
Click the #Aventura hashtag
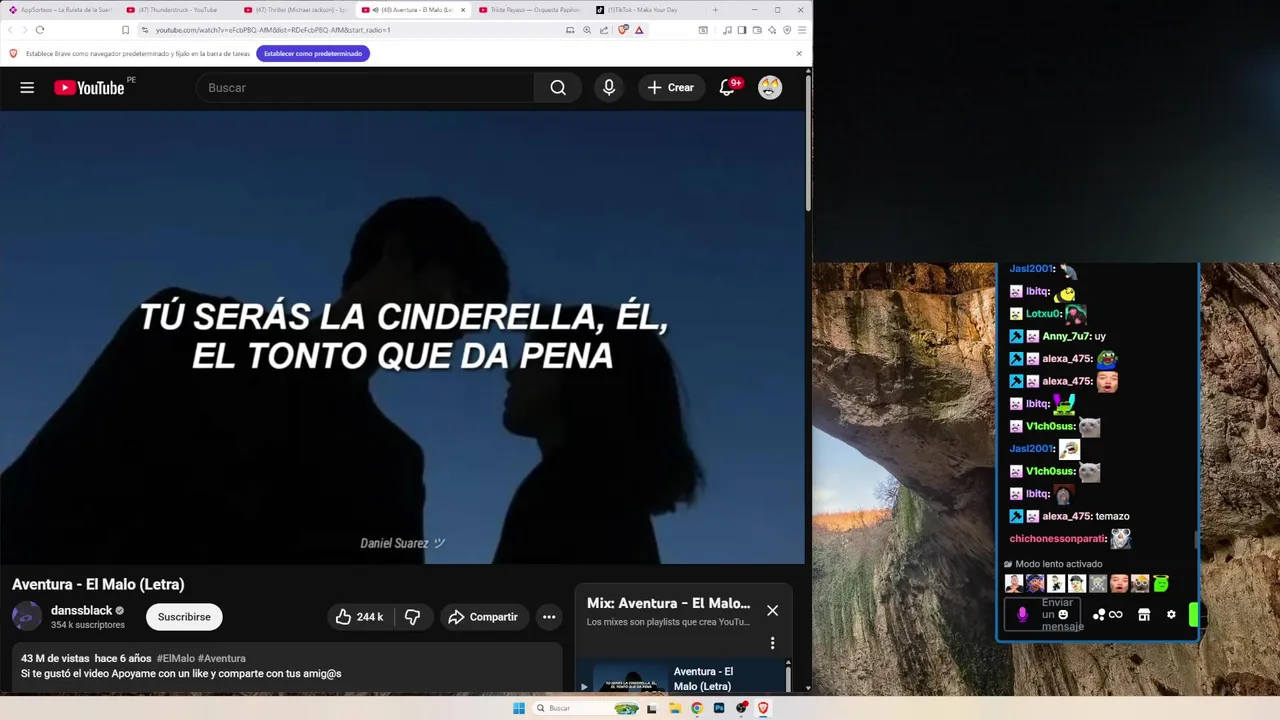222,658
